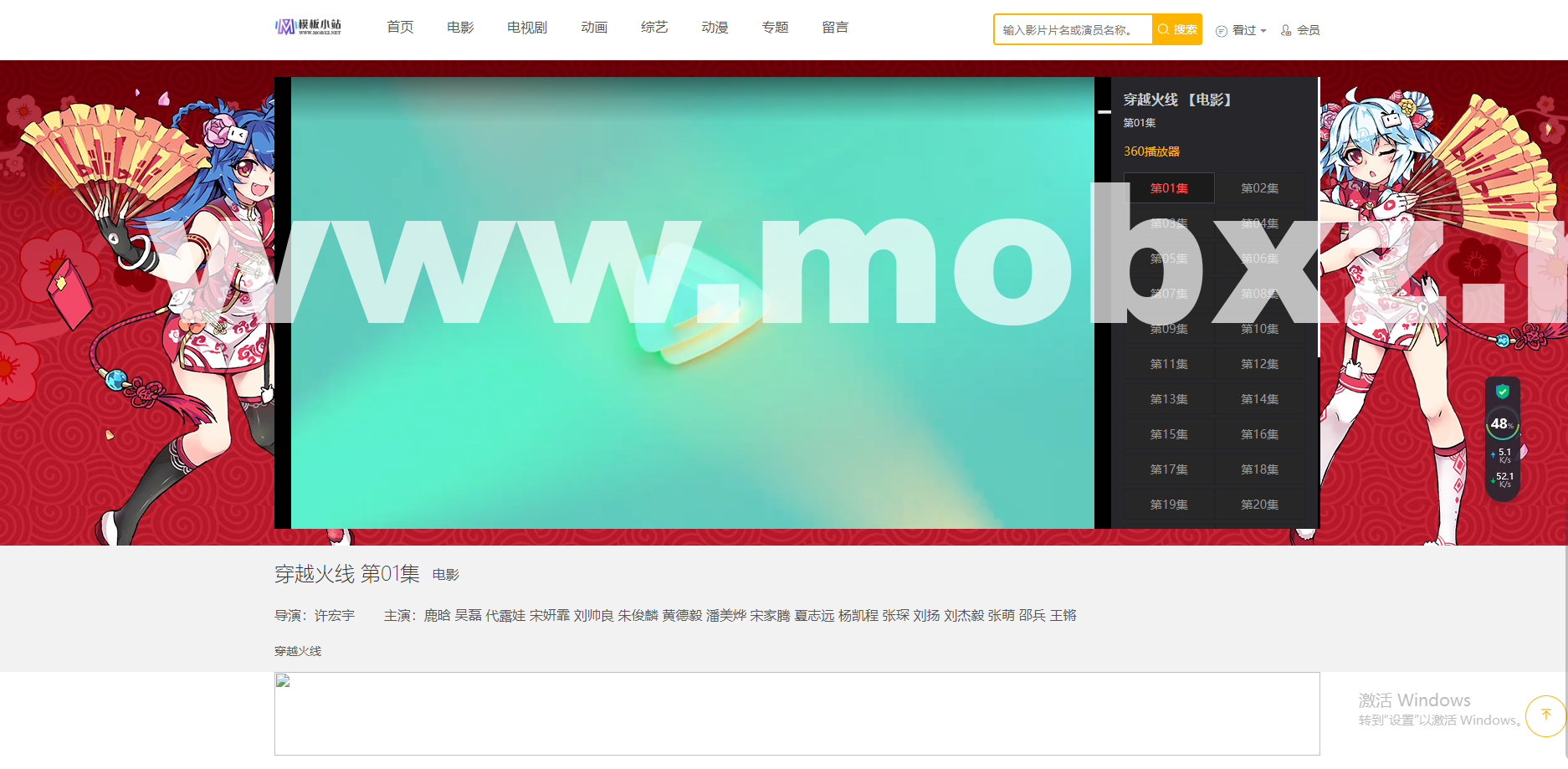Open the 动漫 menu item
The height and width of the screenshot is (769, 1568).
pos(715,28)
